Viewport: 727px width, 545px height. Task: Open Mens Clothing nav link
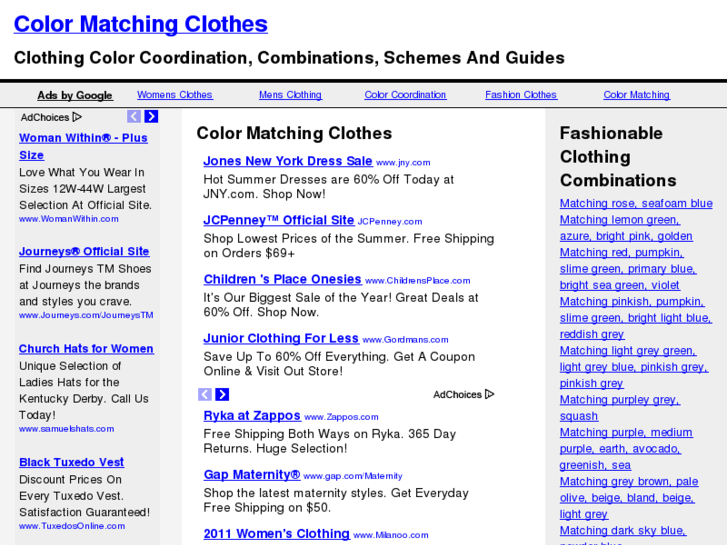point(290,95)
